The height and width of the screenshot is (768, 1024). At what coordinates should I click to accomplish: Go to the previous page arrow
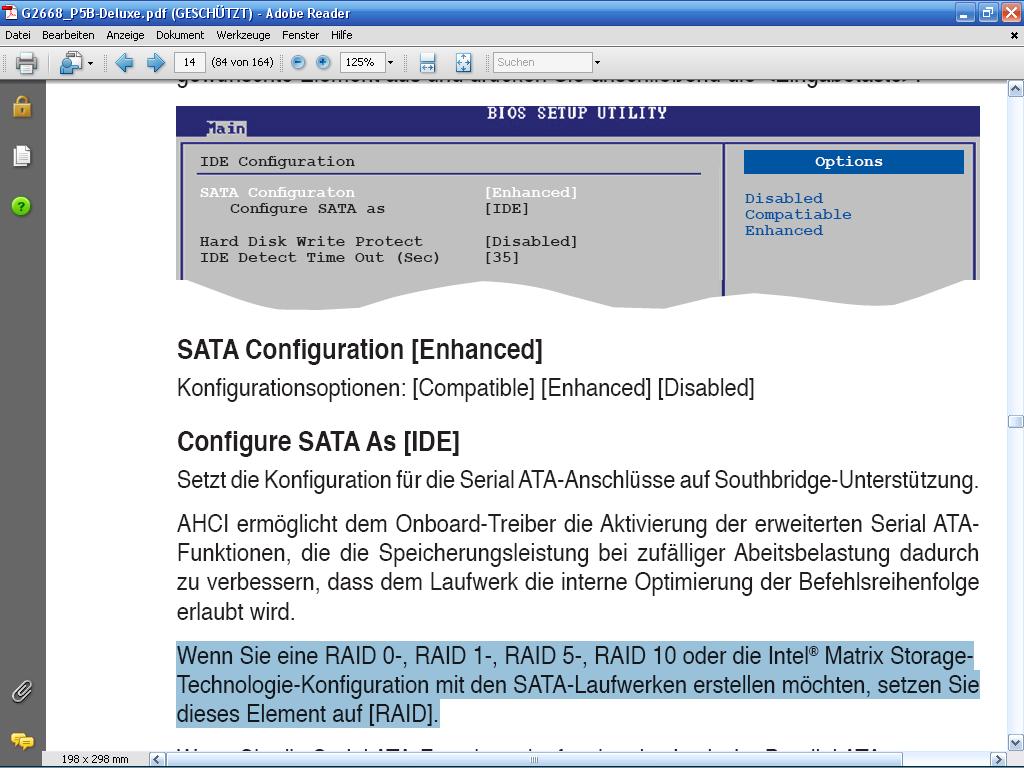pos(124,63)
